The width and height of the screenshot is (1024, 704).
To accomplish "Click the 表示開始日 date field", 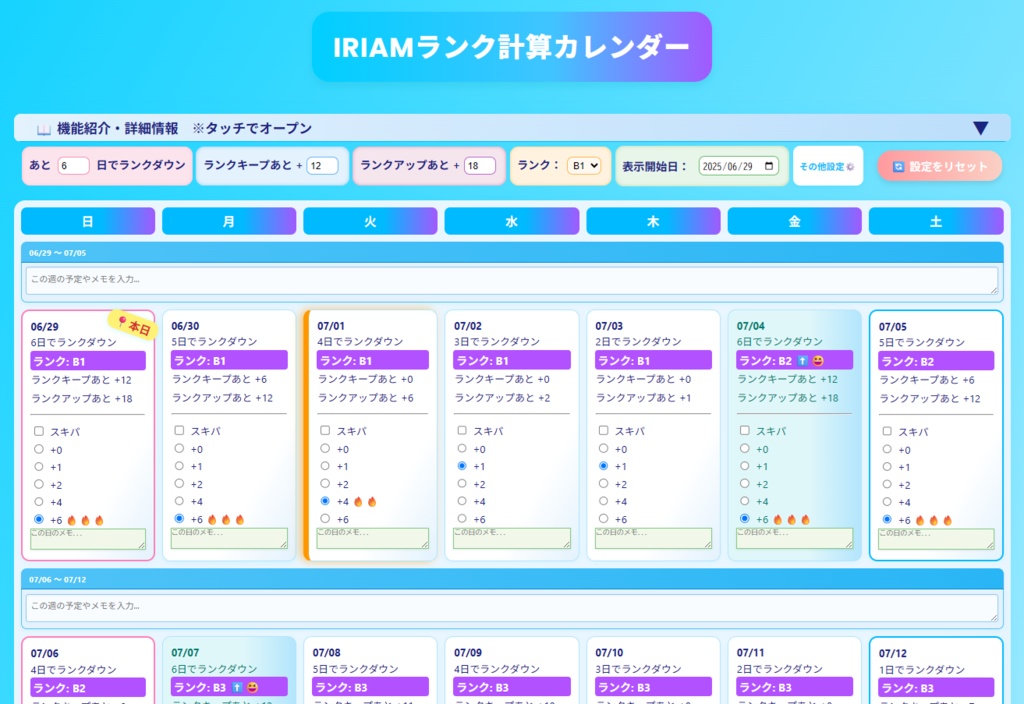I will (739, 166).
